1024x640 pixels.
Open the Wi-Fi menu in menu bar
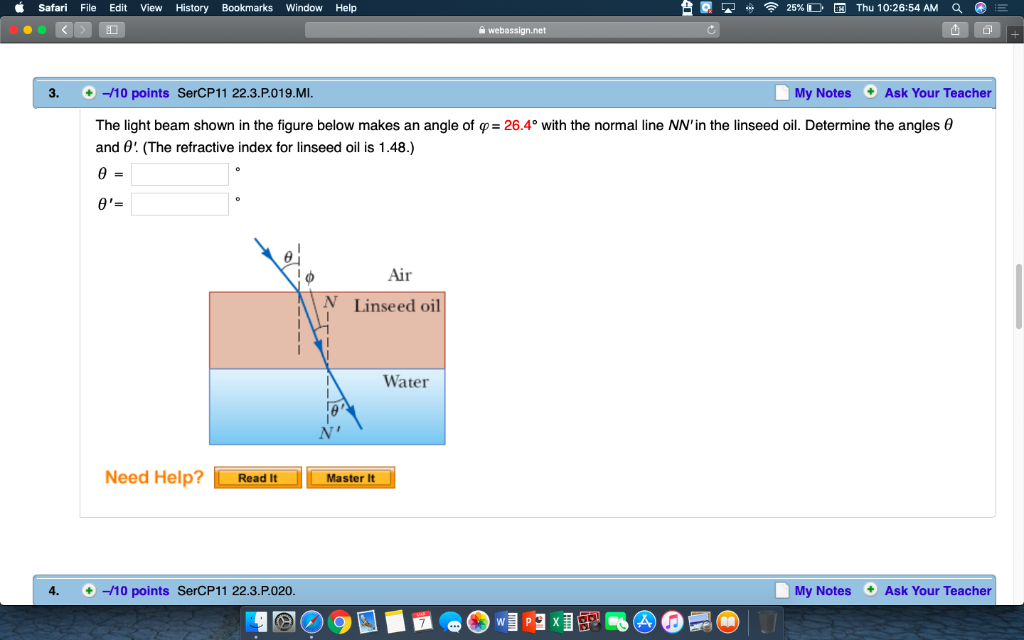pos(770,8)
